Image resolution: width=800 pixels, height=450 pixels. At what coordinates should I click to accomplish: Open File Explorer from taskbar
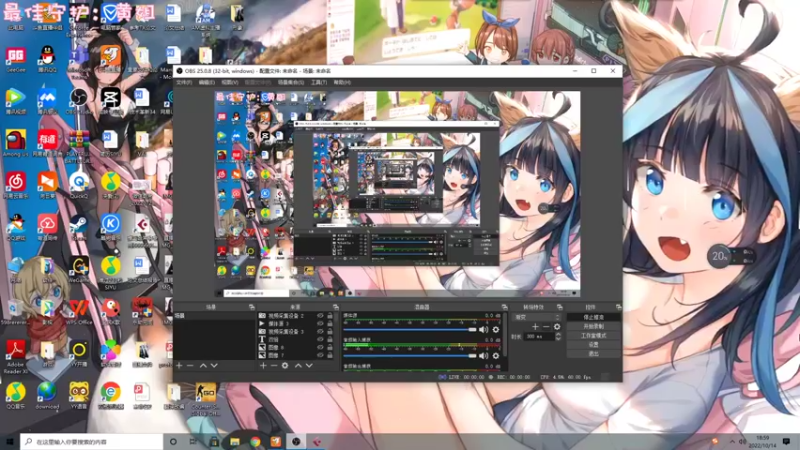click(x=235, y=441)
